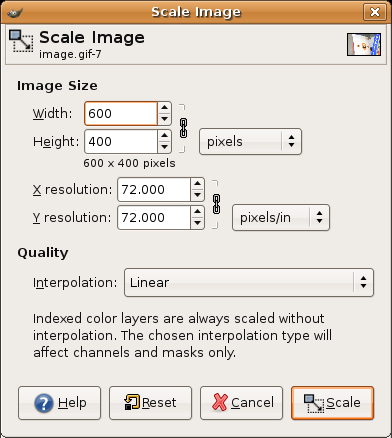Click the GIMP Wilber icon in title bar

(15, 12)
